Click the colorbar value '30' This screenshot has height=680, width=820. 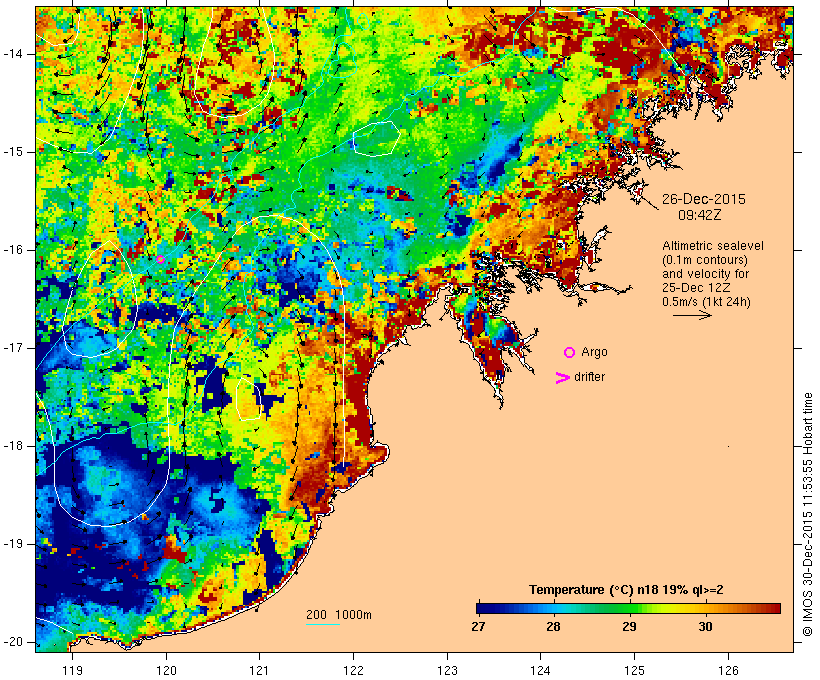click(705, 627)
